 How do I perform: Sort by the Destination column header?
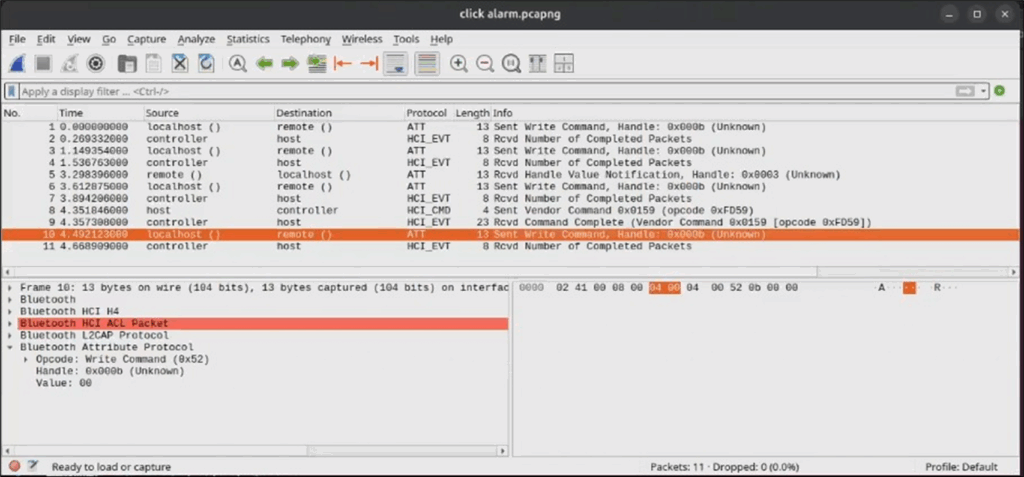pyautogui.click(x=339, y=113)
